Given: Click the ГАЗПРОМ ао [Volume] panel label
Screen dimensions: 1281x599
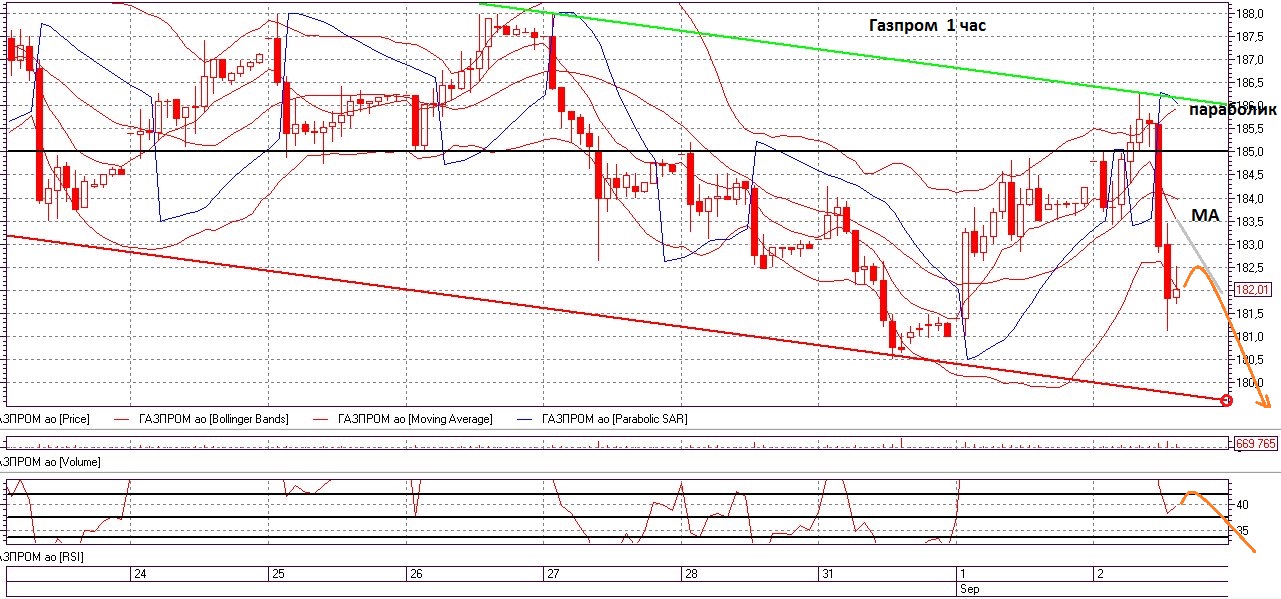Looking at the screenshot, I should click(50, 462).
